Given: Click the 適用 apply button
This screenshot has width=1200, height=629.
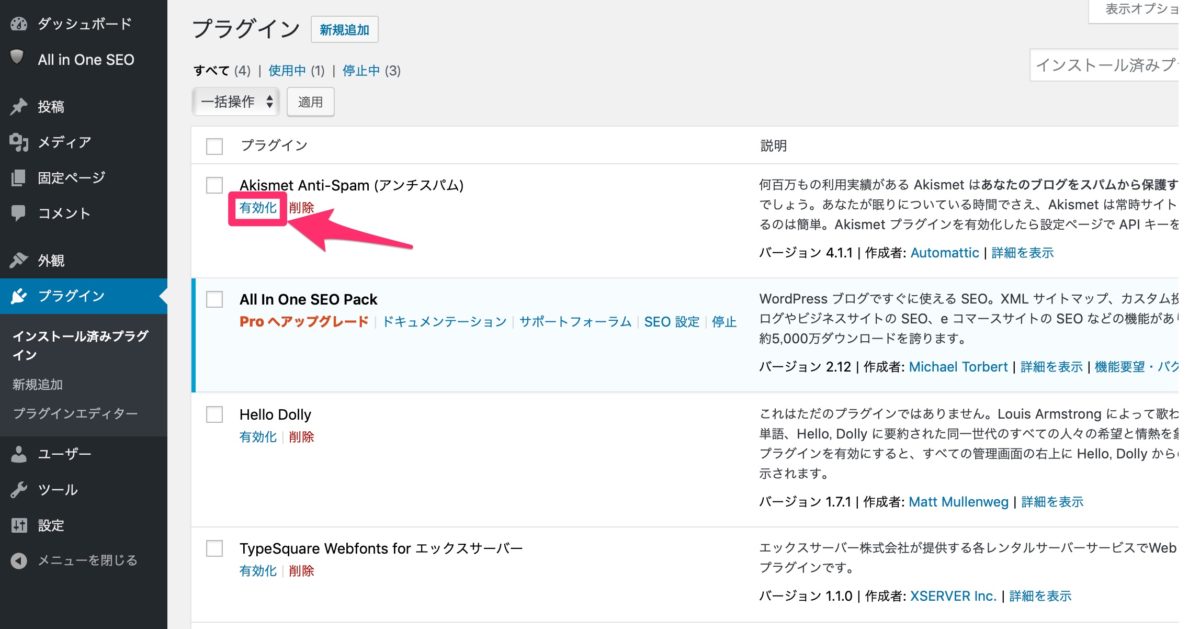Looking at the screenshot, I should point(311,101).
